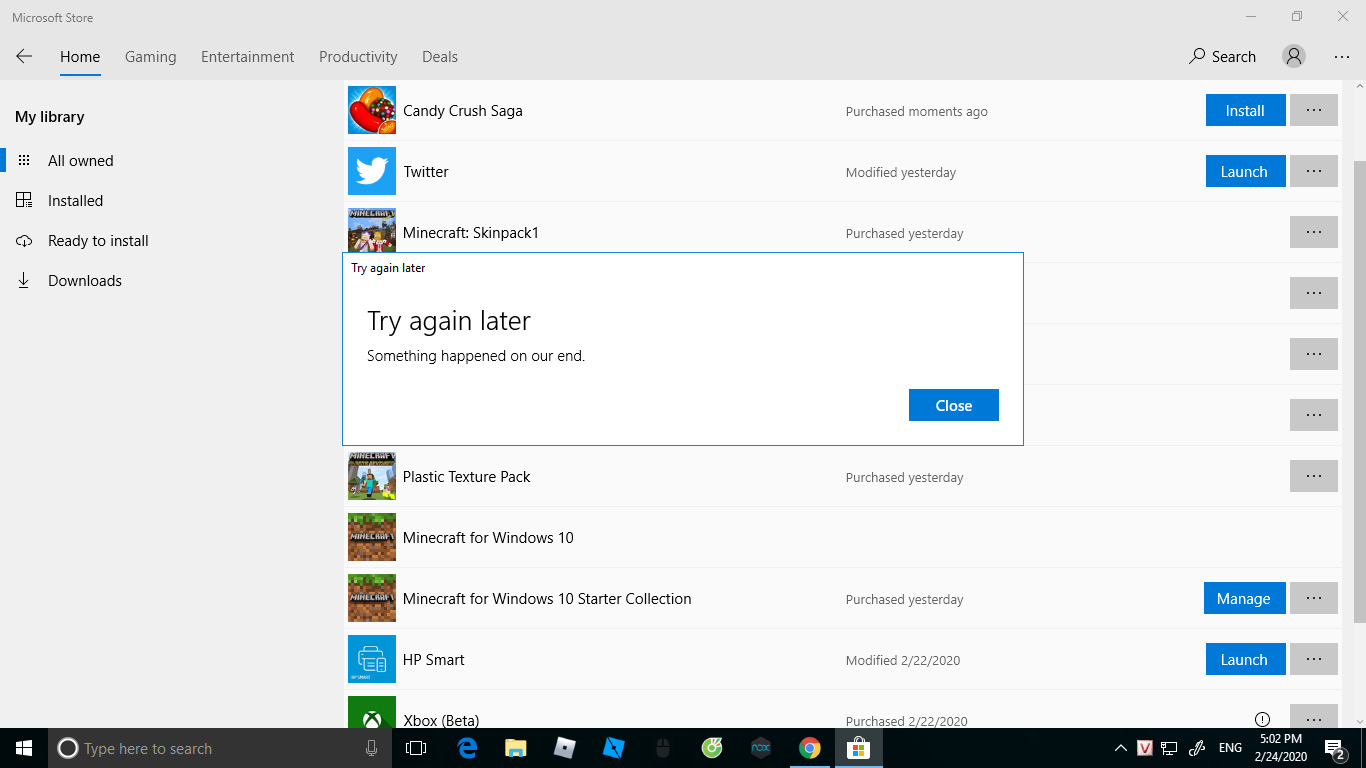Click the Twitter bird icon
This screenshot has height=768, width=1366.
tap(372, 171)
